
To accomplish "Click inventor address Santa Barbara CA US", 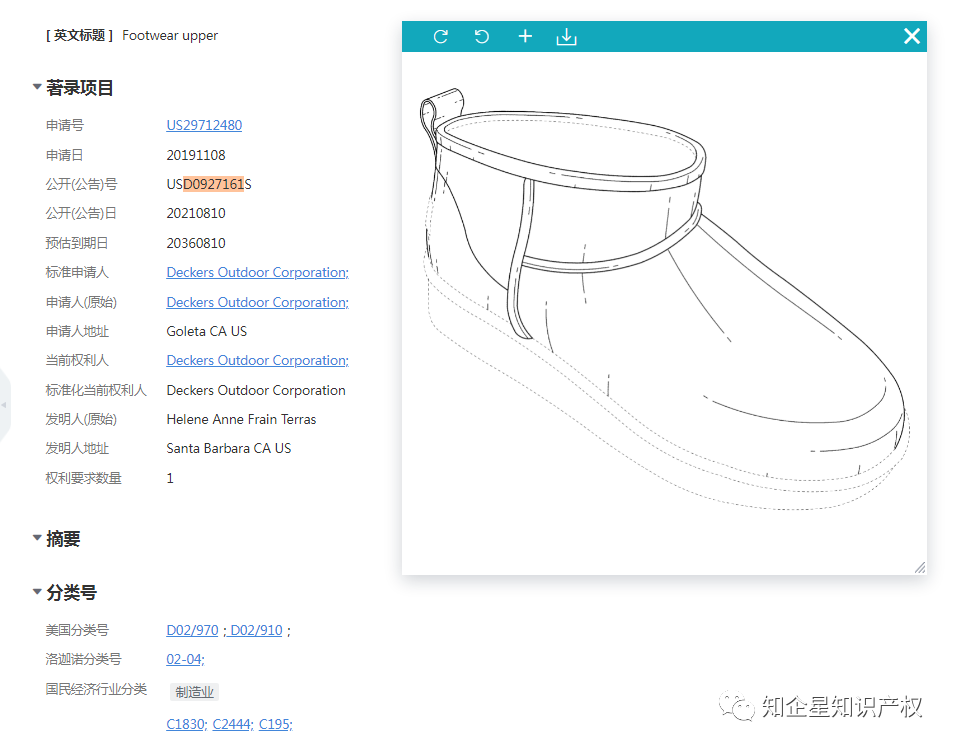I will (x=229, y=448).
